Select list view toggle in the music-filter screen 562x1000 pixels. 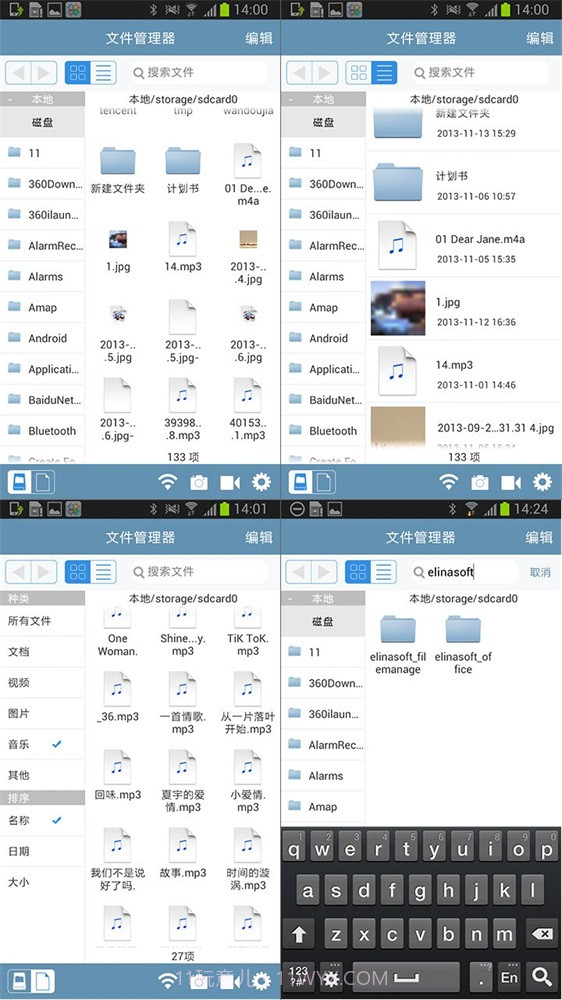(x=104, y=572)
